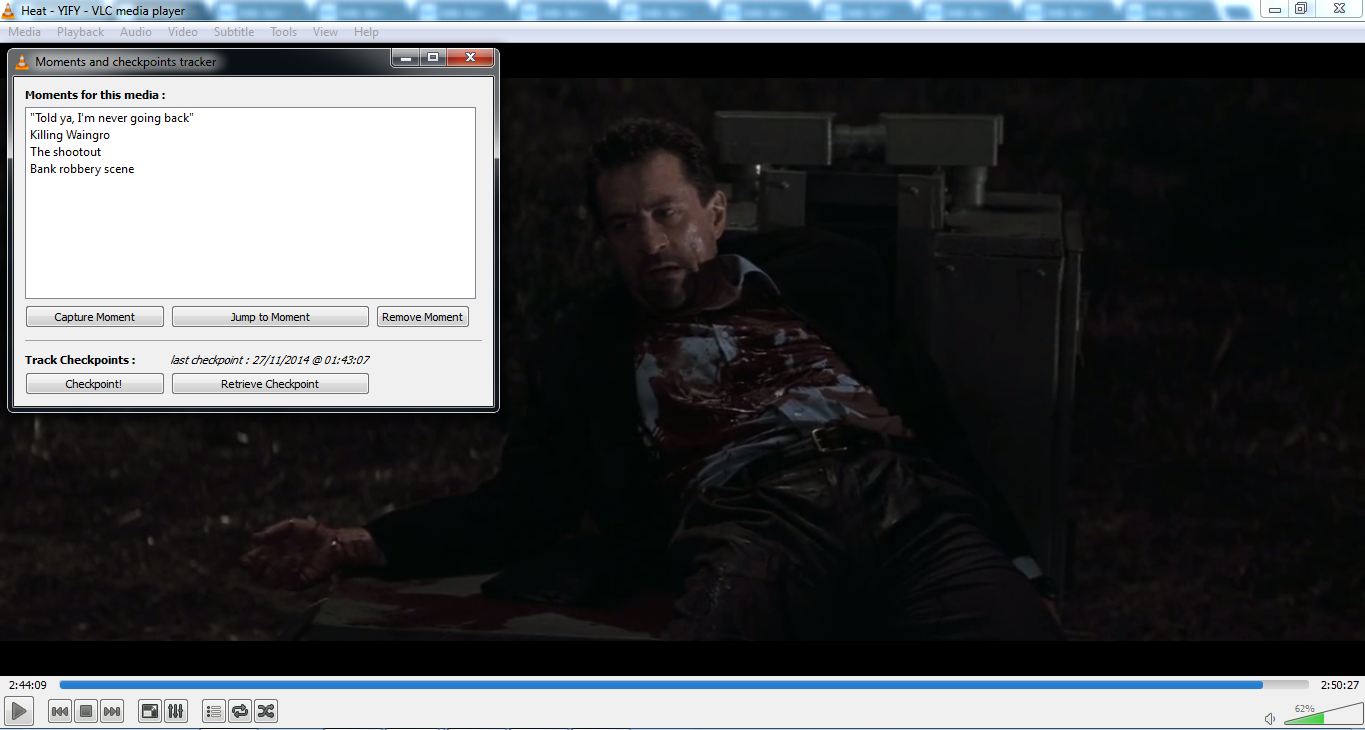
Task: Click elapsed time 2:44:09 label
Action: tap(28, 685)
